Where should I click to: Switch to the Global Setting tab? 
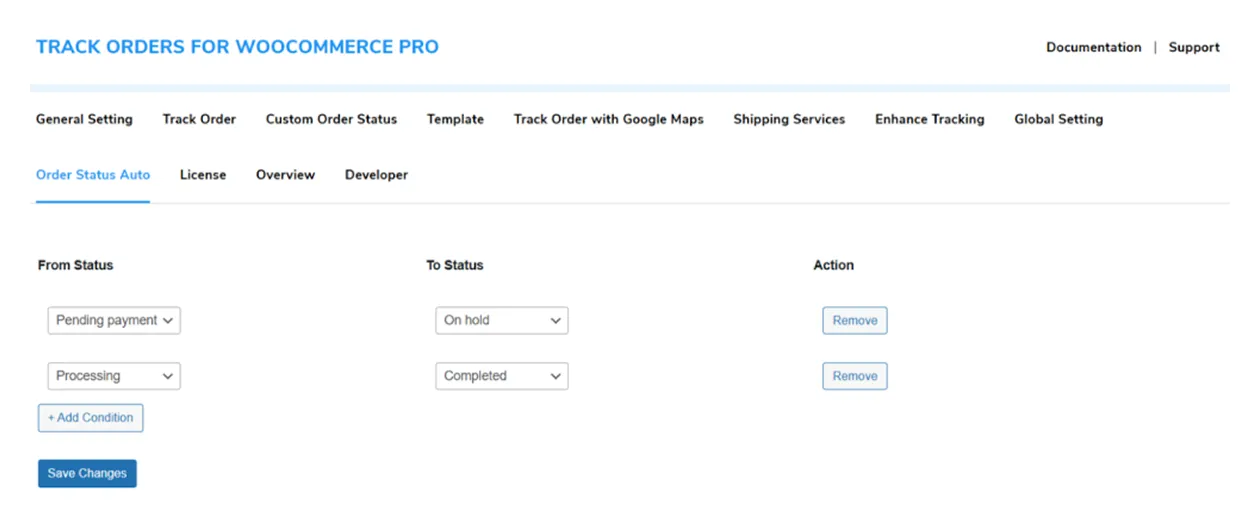(x=1059, y=119)
